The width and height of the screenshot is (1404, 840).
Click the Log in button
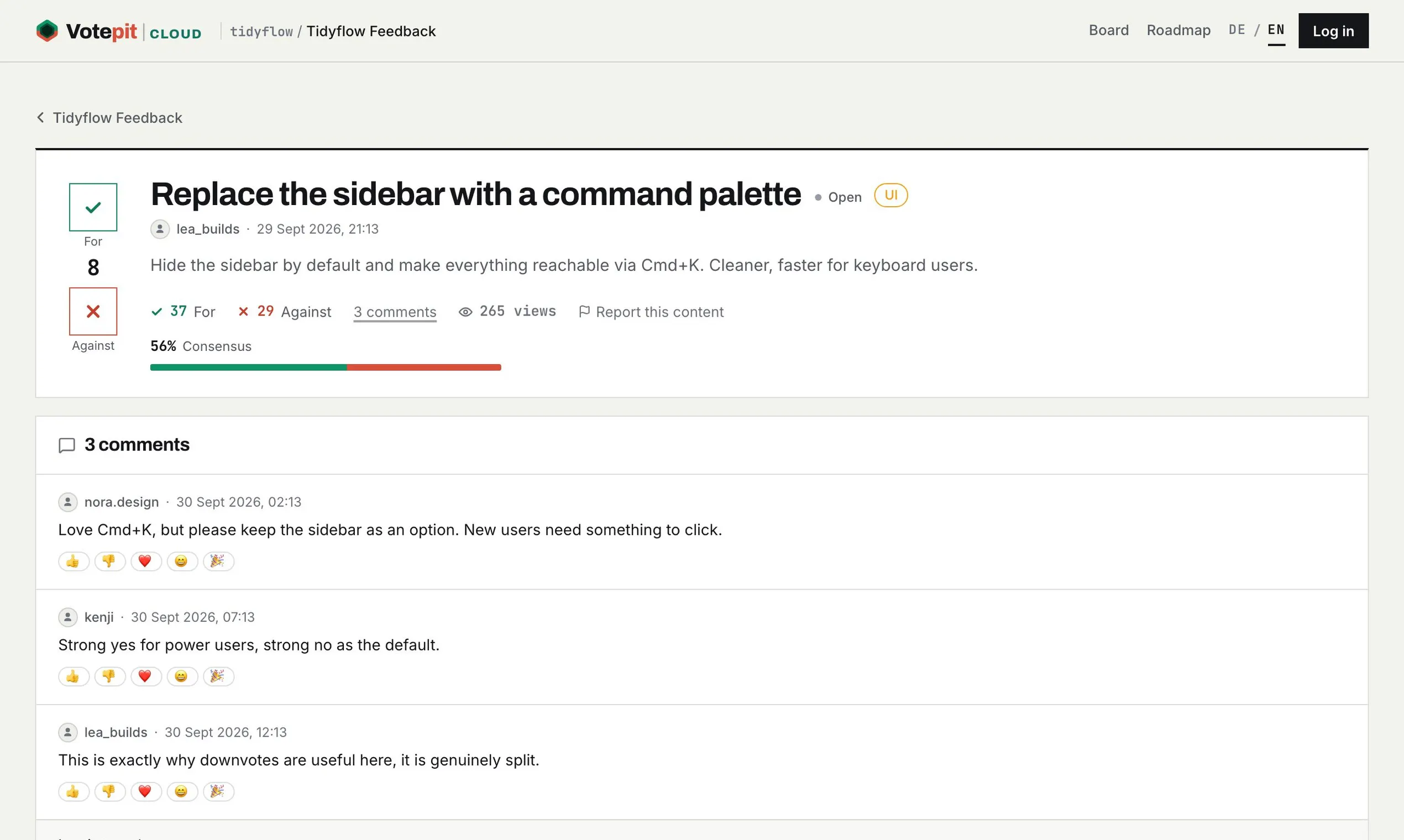click(x=1333, y=30)
